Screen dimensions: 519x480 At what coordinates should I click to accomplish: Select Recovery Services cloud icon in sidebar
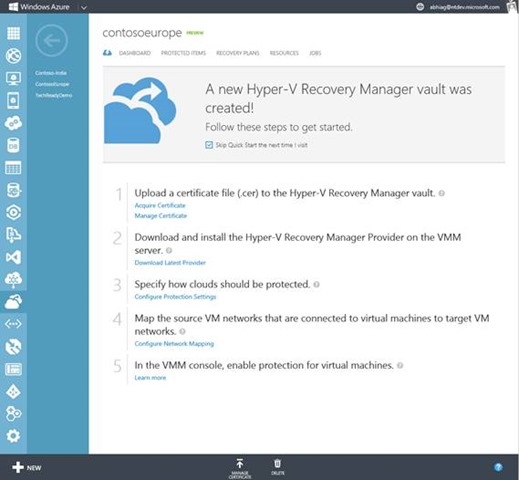click(x=13, y=302)
